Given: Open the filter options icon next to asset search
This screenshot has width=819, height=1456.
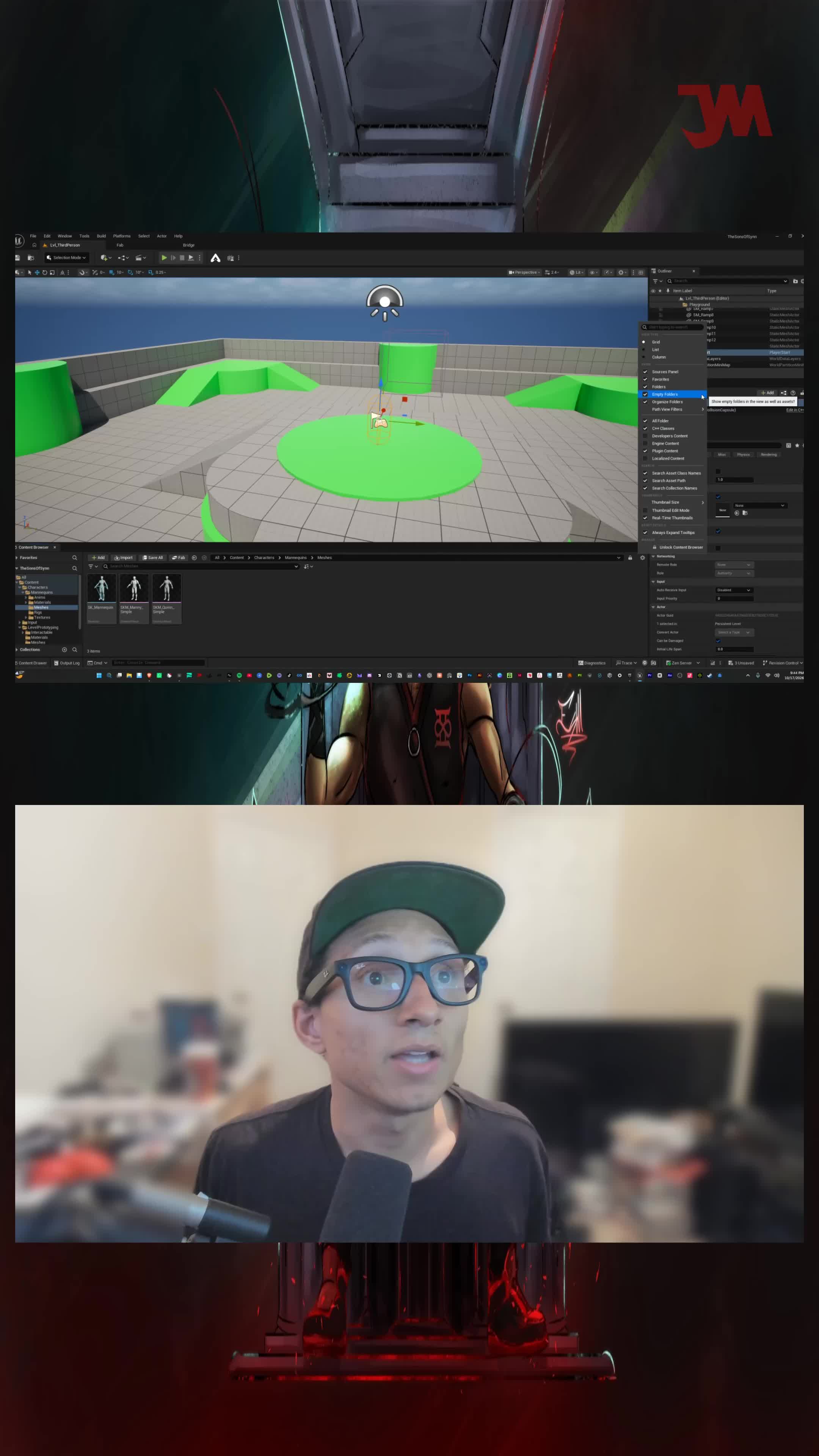Looking at the screenshot, I should (93, 566).
